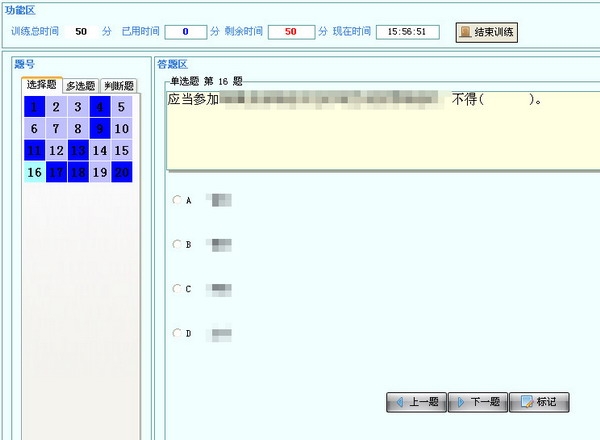The width and height of the screenshot is (600, 440).
Task: Open question number 1
Action: [34, 106]
